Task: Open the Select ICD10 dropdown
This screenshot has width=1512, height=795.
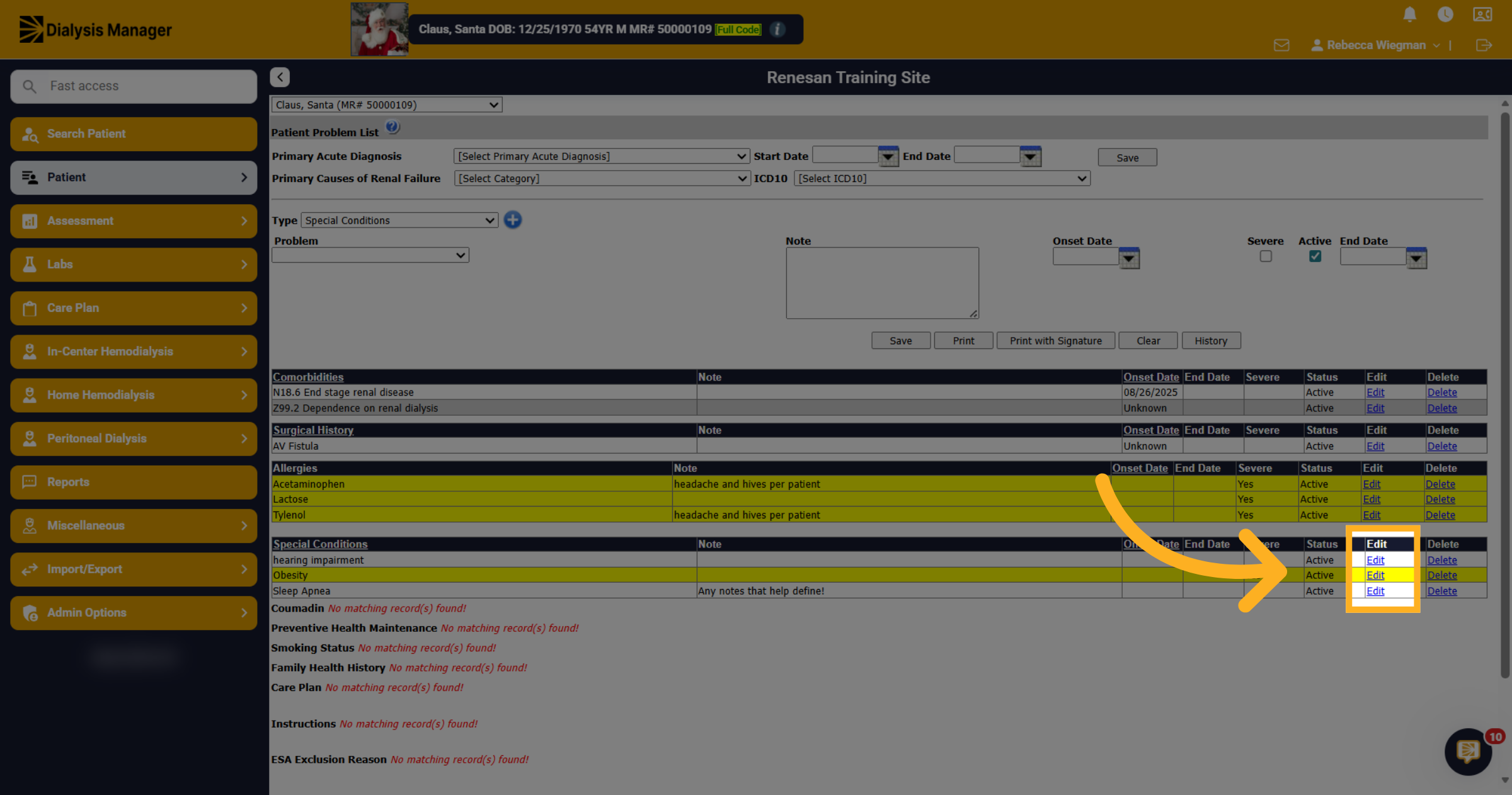Action: [942, 178]
